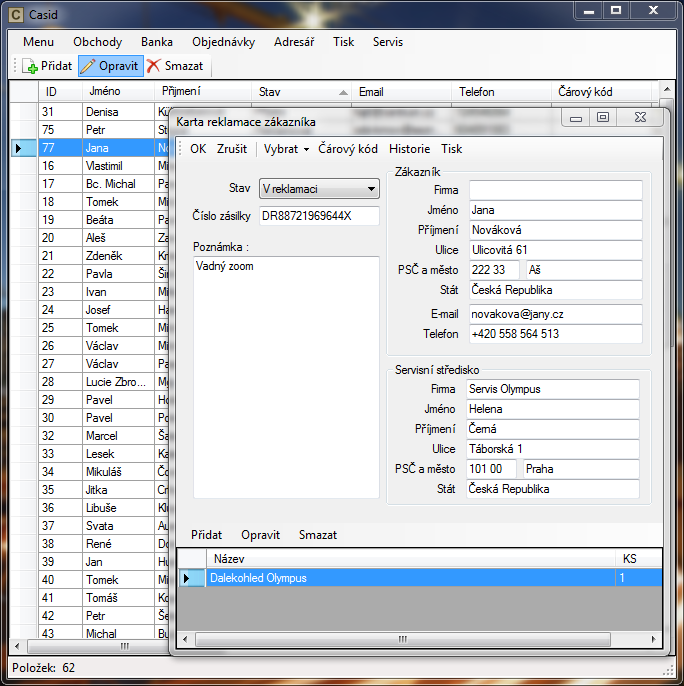Sort by the Stav column header
Viewport: 684px width, 686px height.
click(302, 92)
